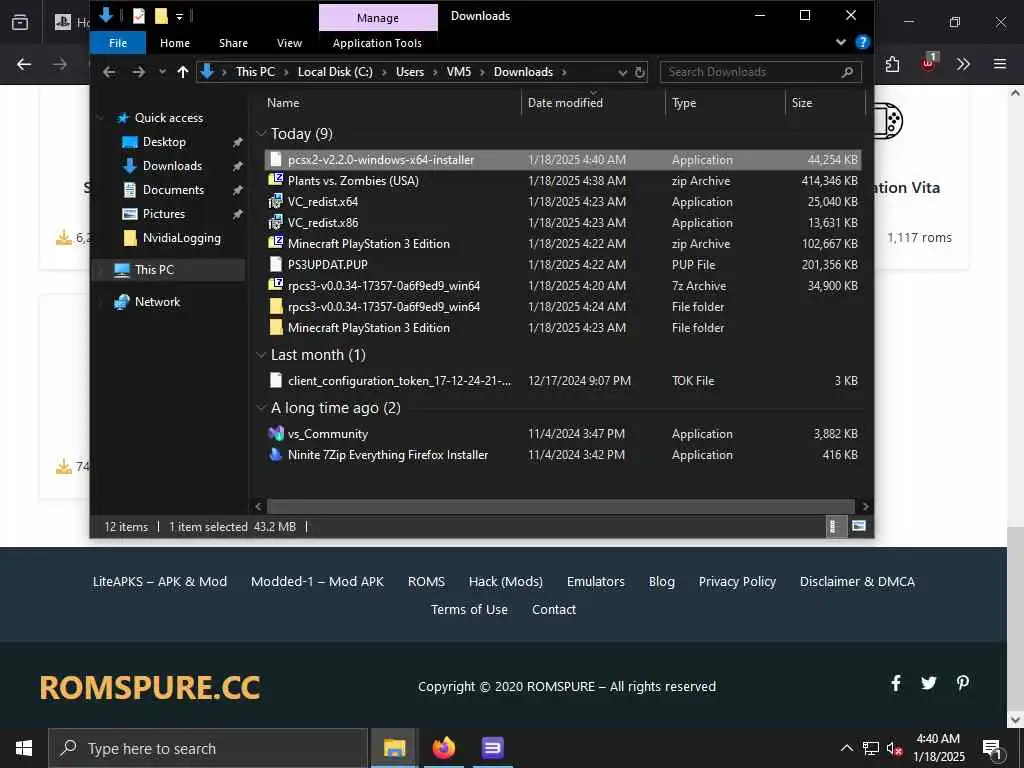Select Plants vs. Zombies zip icon
The width and height of the screenshot is (1024, 768).
(276, 180)
